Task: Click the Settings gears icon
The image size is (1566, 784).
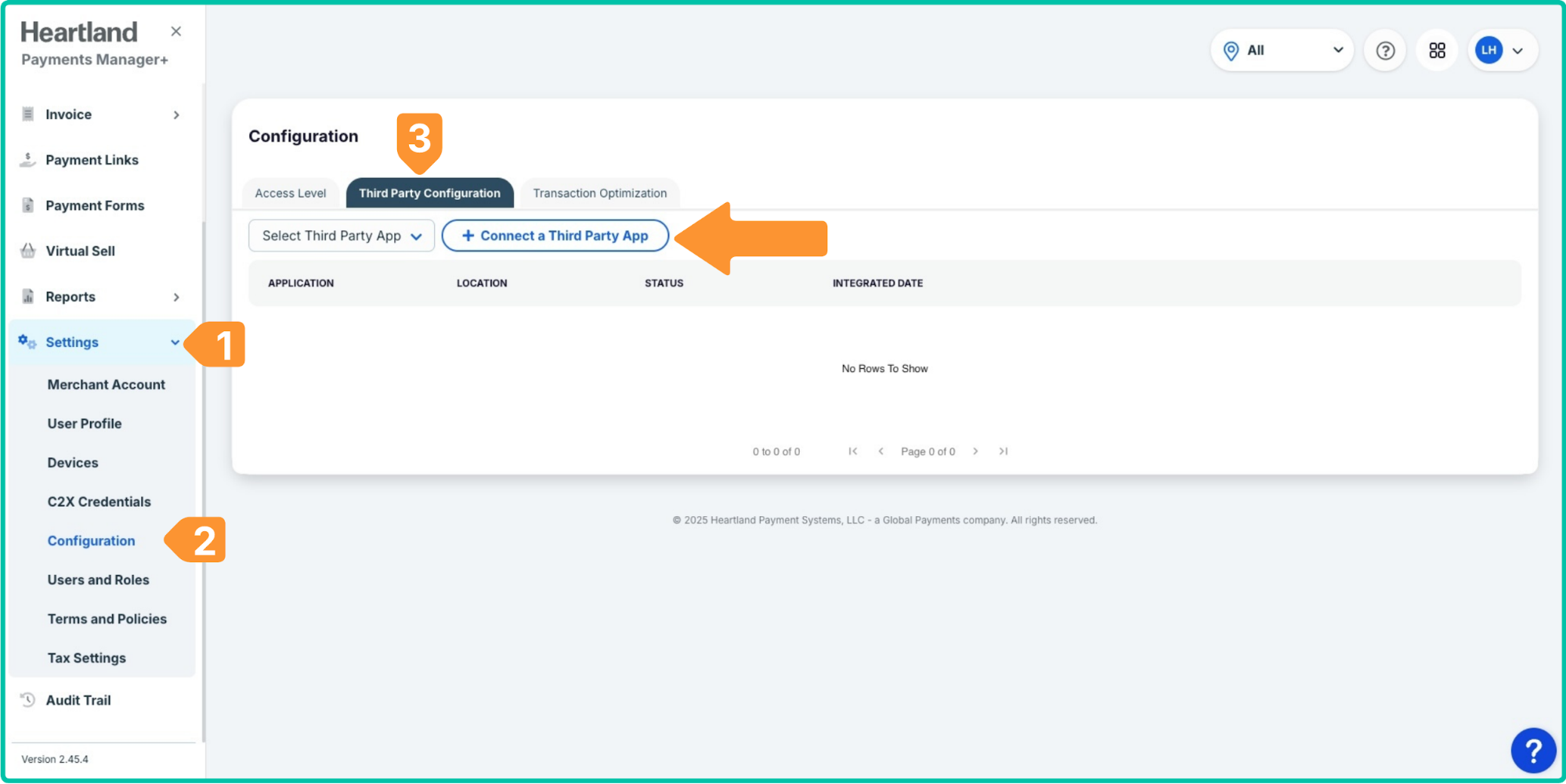Action: pos(27,342)
